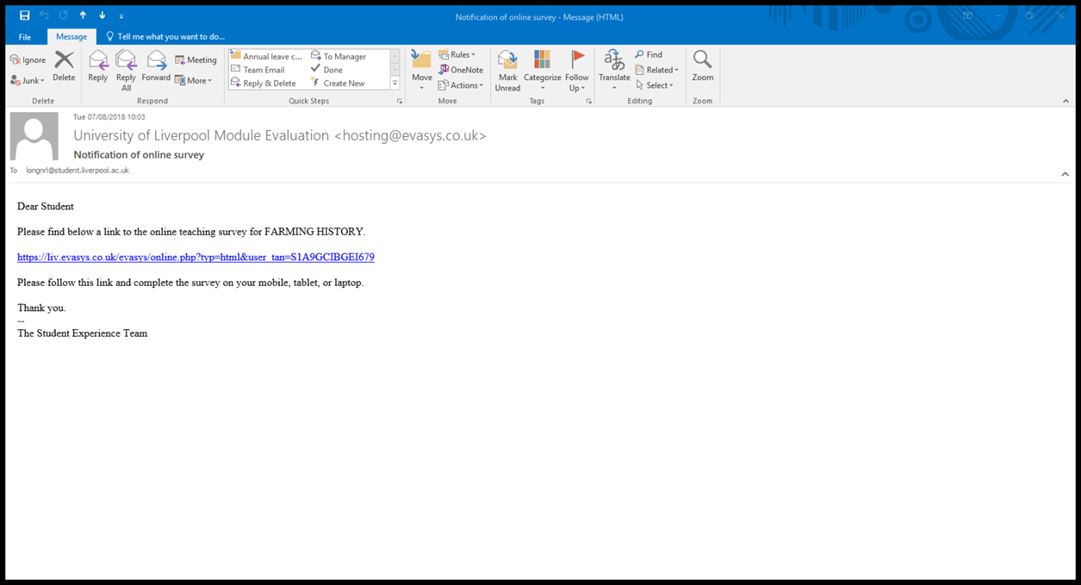Send the message to OneNote
Viewport: 1081px width, 585px height.
pos(461,70)
